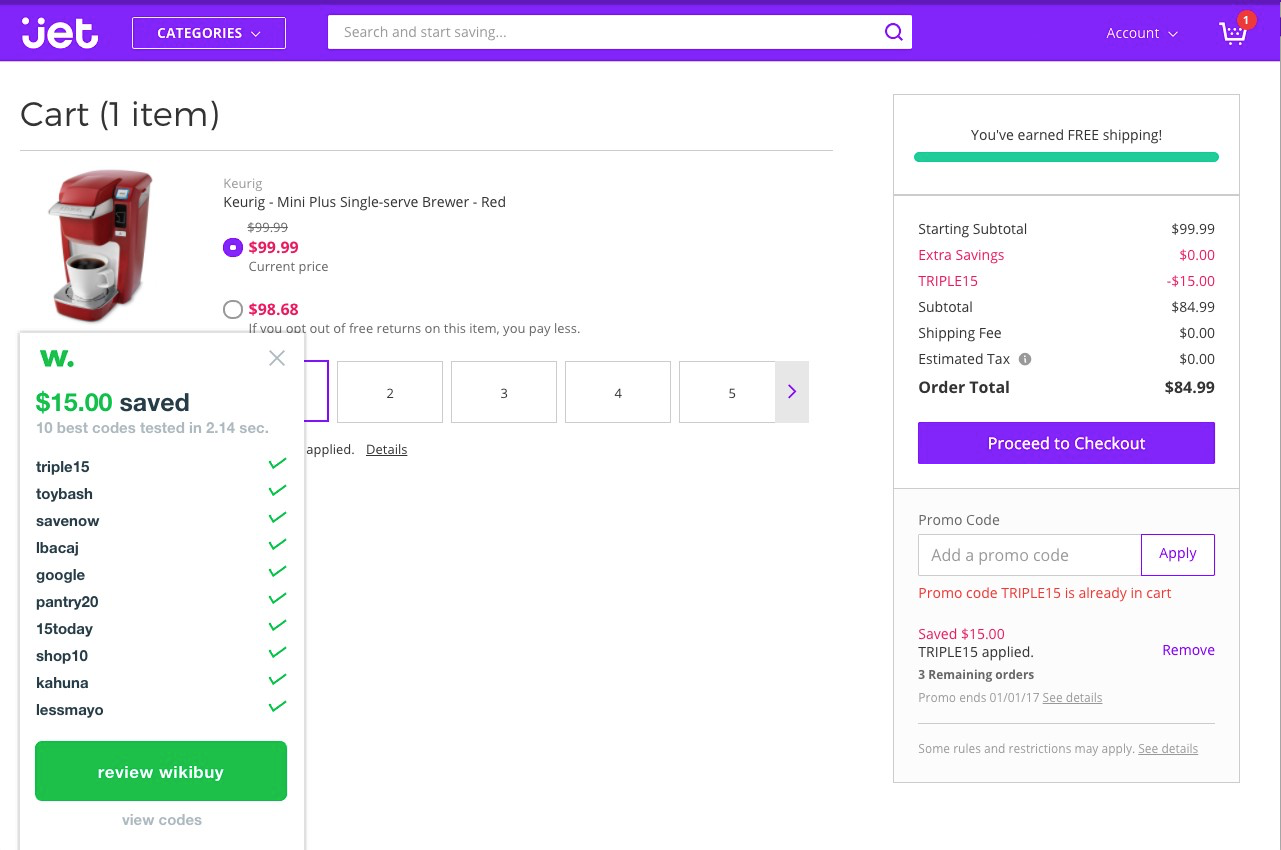Close the Wikibuy savings popup
This screenshot has height=850, width=1281.
pos(277,358)
